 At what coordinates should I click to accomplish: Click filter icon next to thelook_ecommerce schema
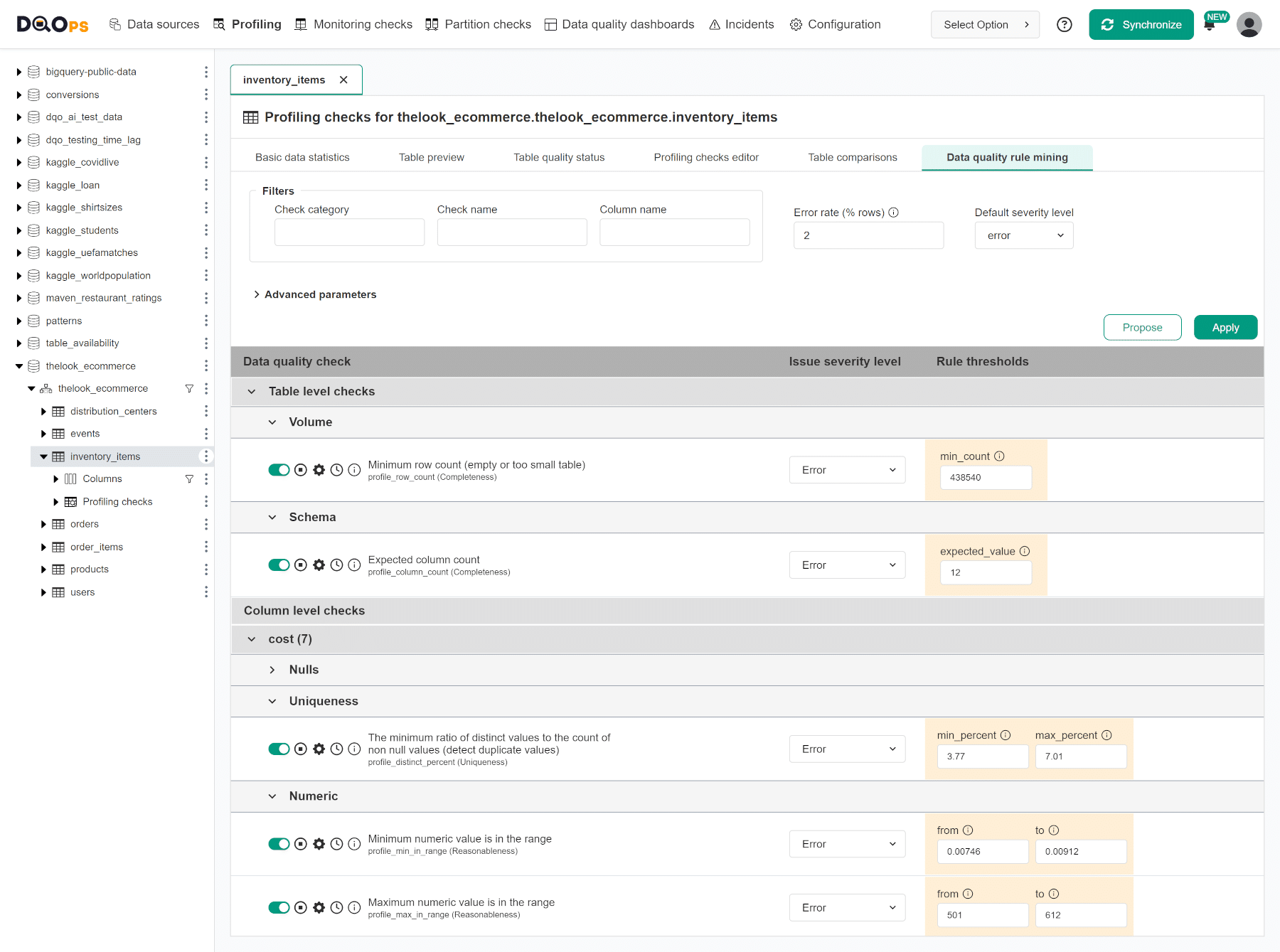click(189, 388)
